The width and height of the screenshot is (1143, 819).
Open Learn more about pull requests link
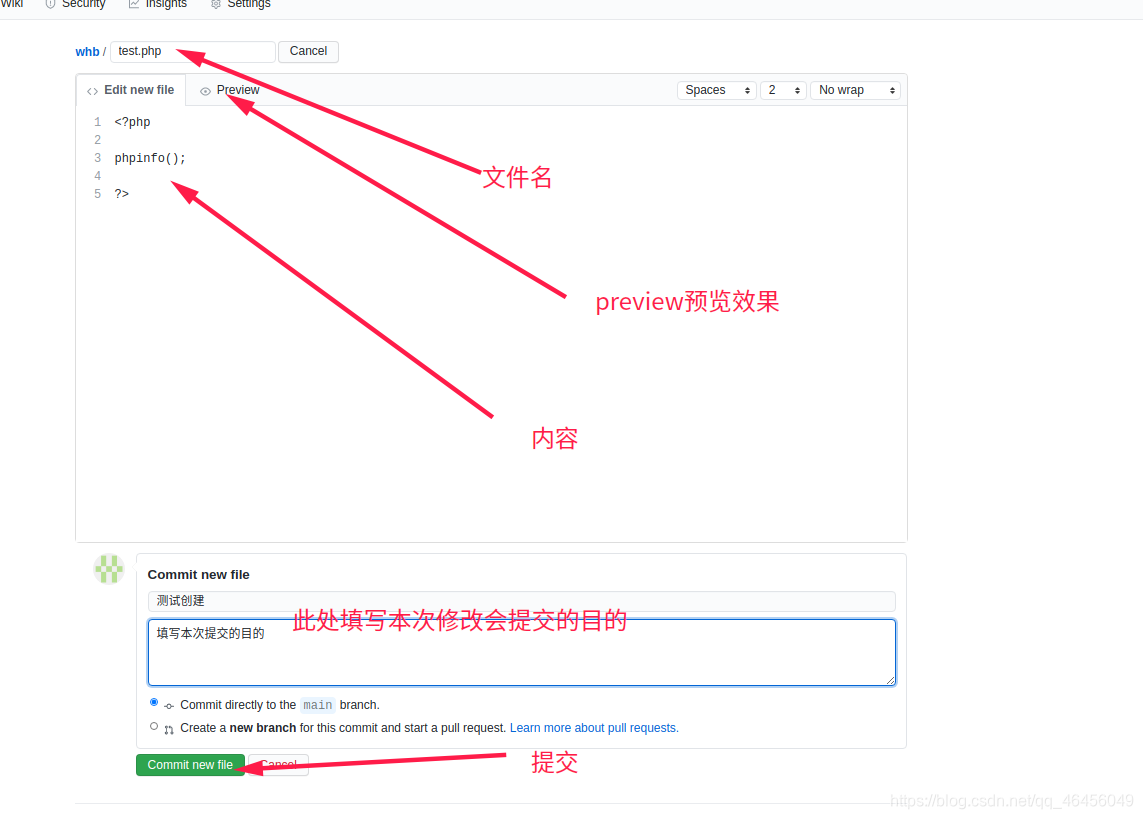(594, 728)
